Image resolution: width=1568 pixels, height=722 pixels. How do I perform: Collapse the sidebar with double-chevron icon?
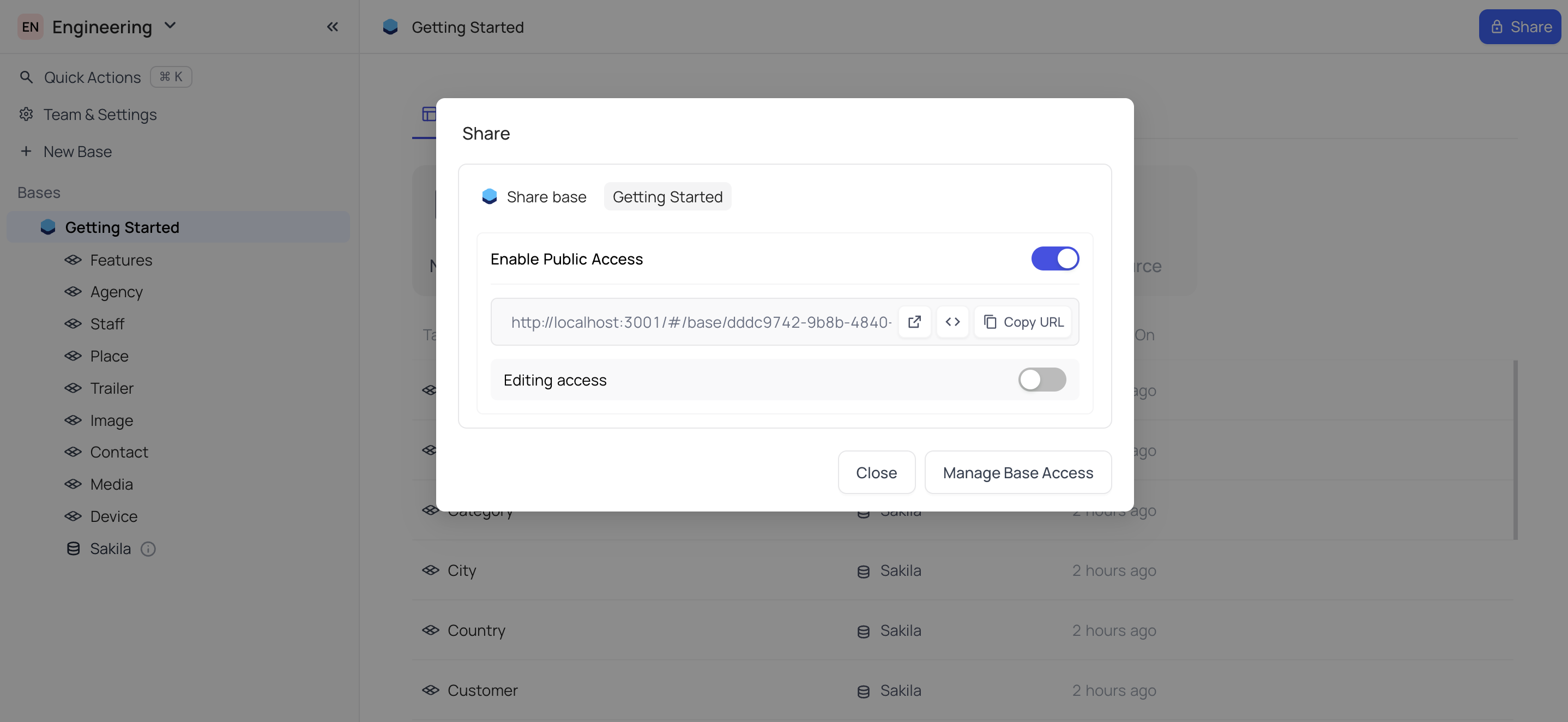333,27
